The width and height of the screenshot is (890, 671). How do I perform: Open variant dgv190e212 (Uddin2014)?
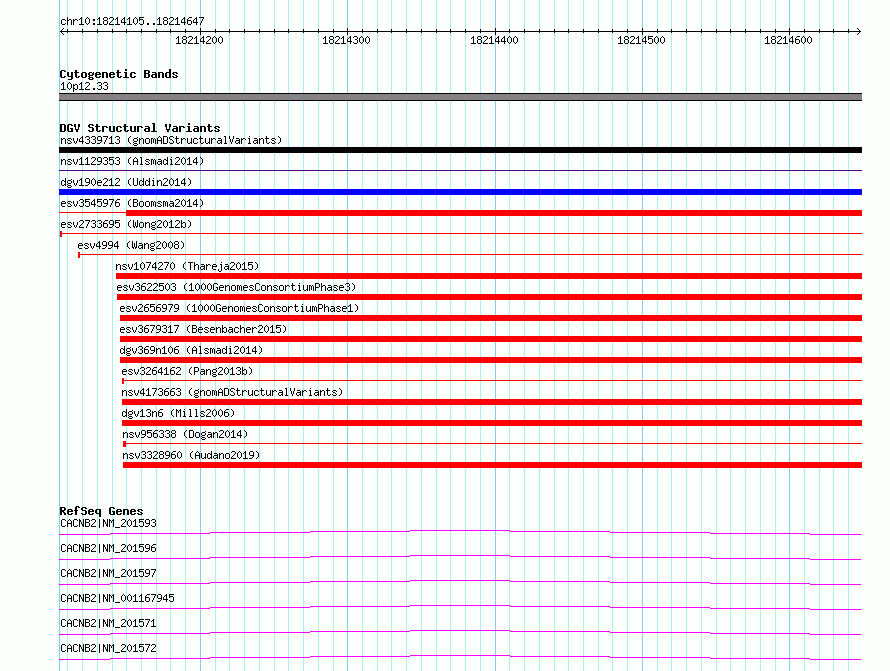(126, 182)
